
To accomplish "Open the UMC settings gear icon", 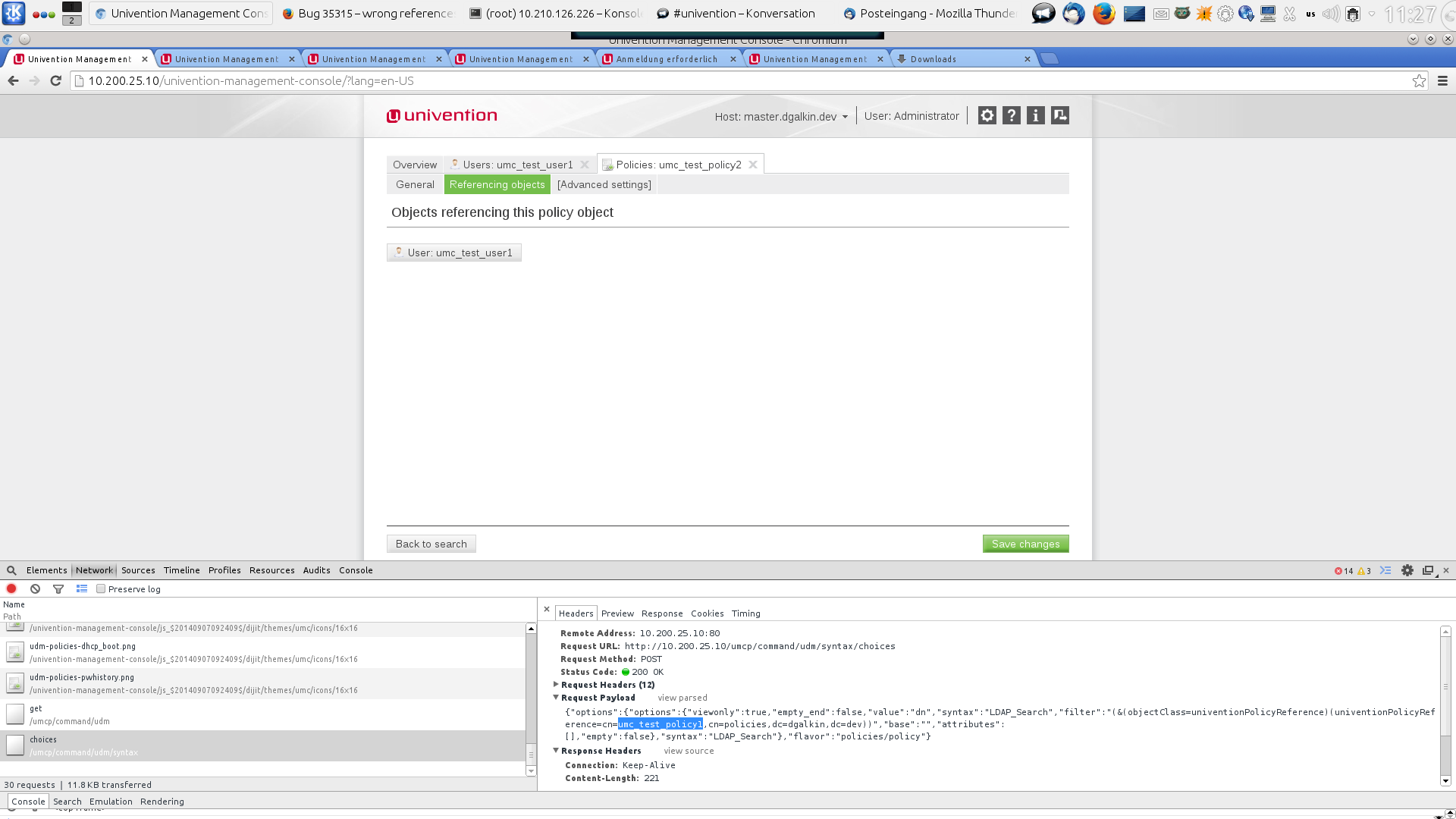I will tap(987, 115).
